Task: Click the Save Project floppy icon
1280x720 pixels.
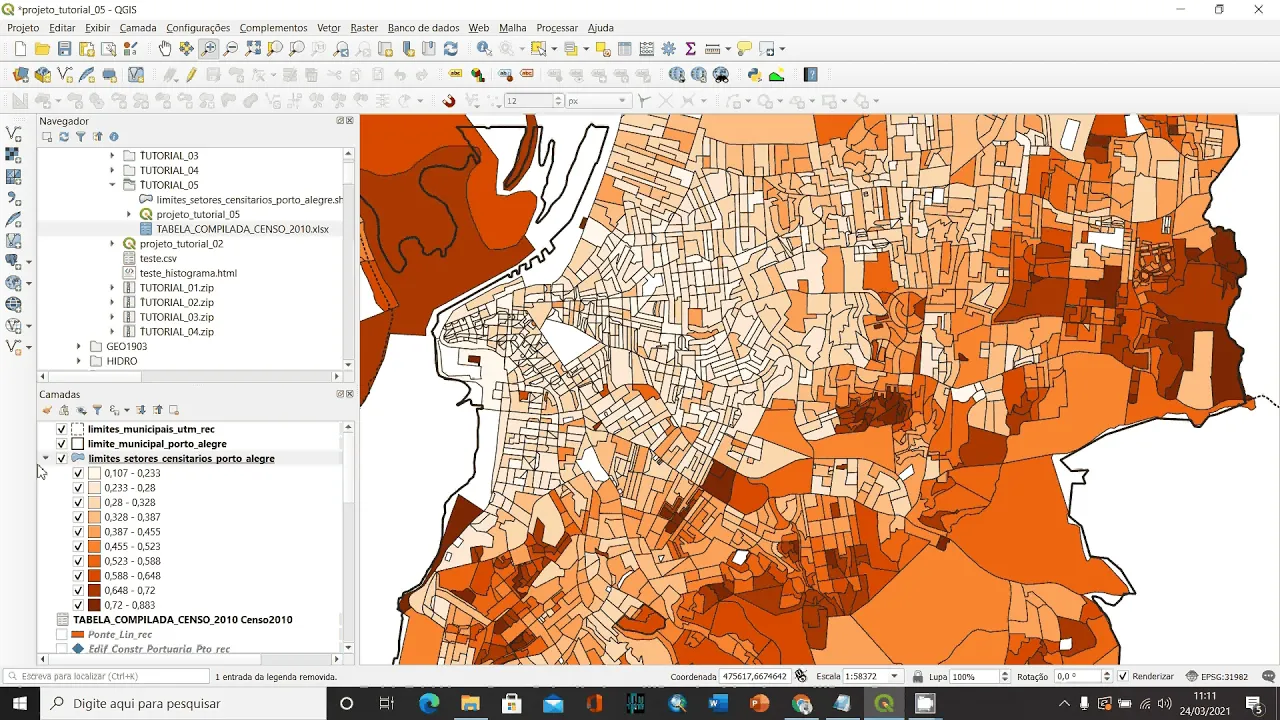Action: [64, 48]
